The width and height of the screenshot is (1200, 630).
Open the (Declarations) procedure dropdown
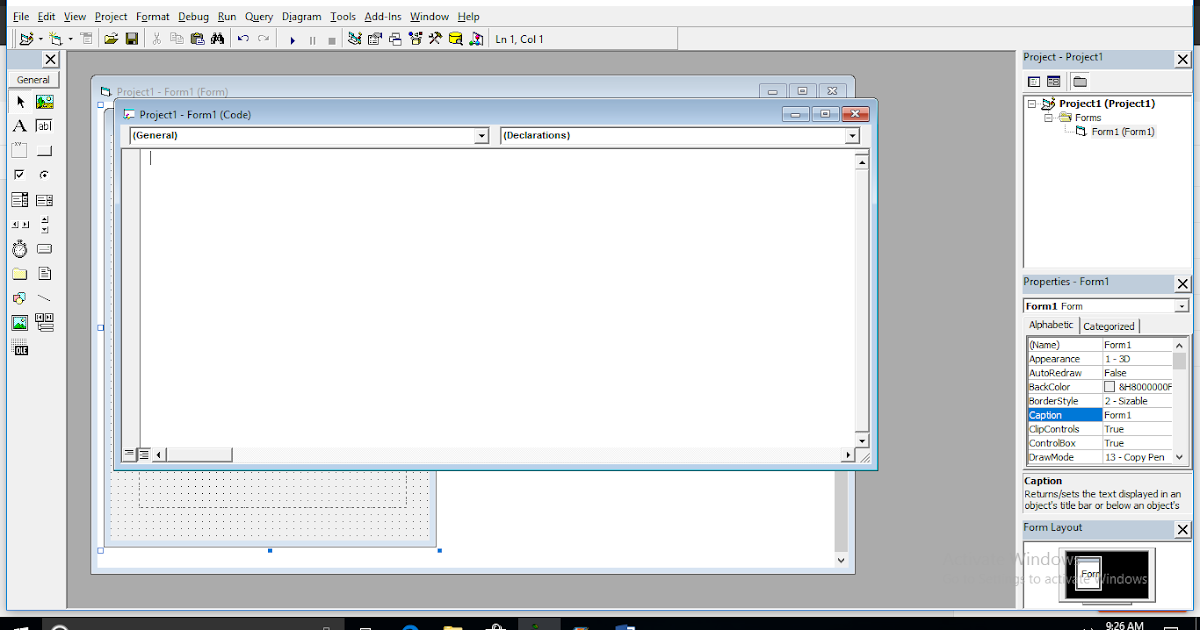point(852,135)
